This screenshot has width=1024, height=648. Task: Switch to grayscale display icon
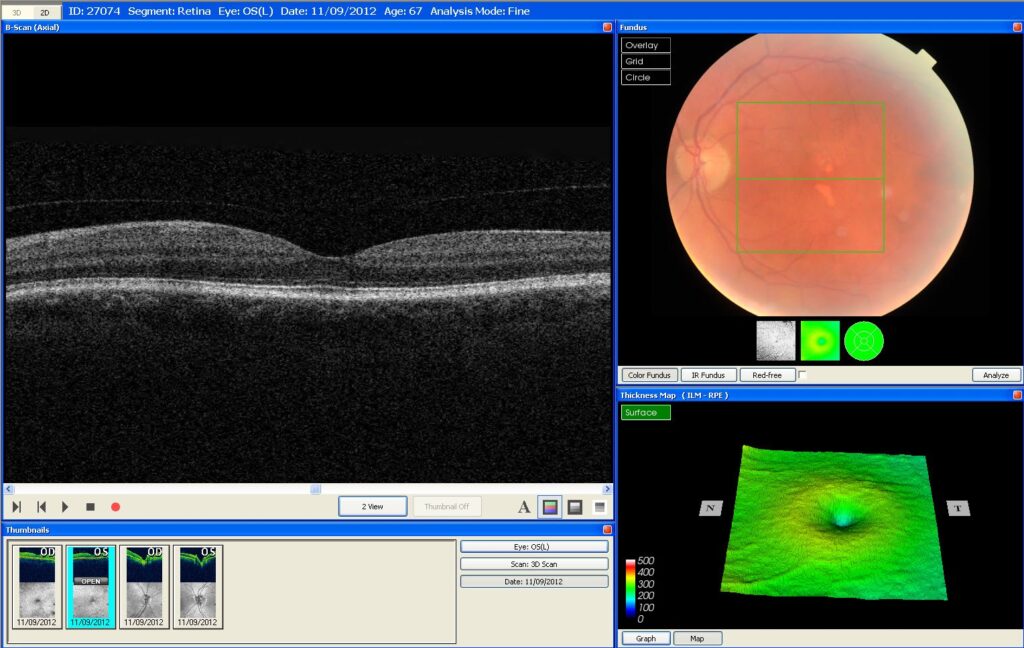coord(575,507)
